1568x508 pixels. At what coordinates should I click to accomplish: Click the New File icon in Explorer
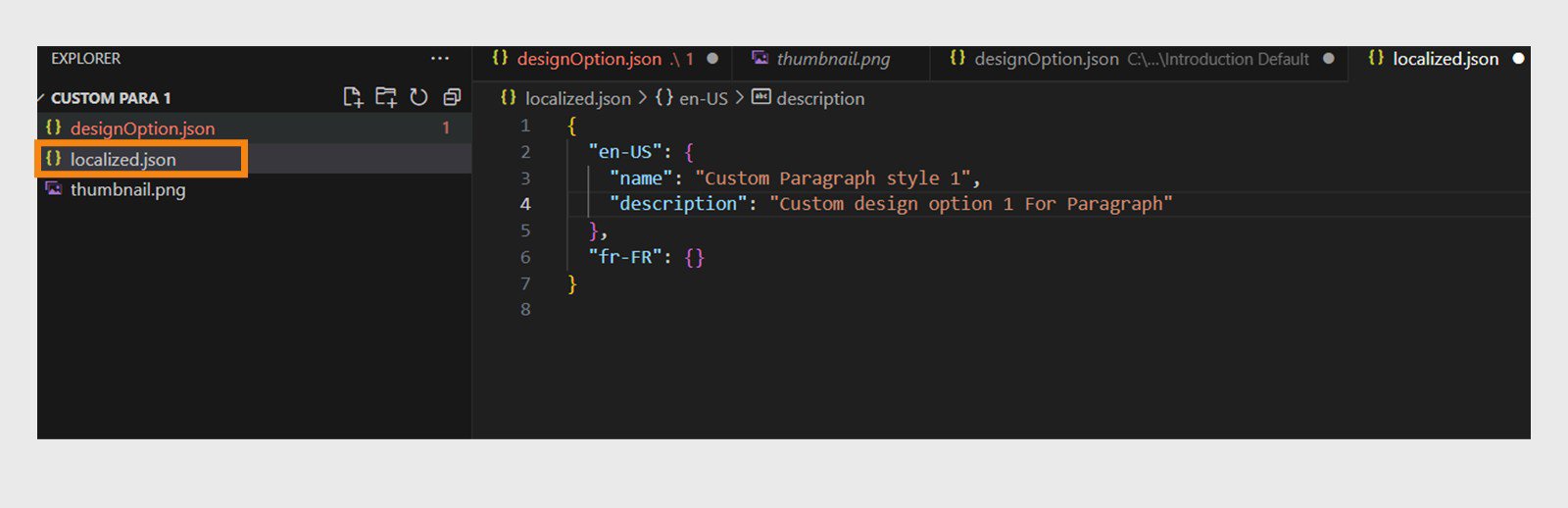coord(353,97)
